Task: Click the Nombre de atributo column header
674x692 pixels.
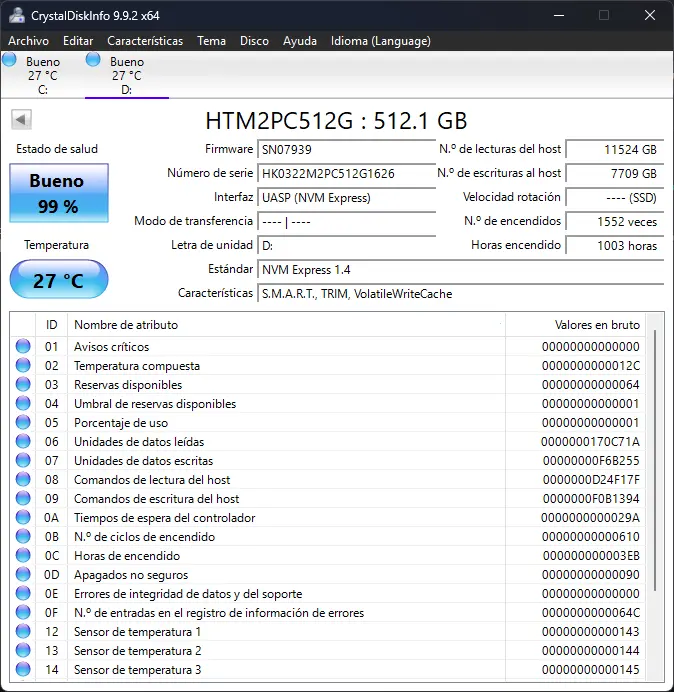Action: (x=286, y=325)
